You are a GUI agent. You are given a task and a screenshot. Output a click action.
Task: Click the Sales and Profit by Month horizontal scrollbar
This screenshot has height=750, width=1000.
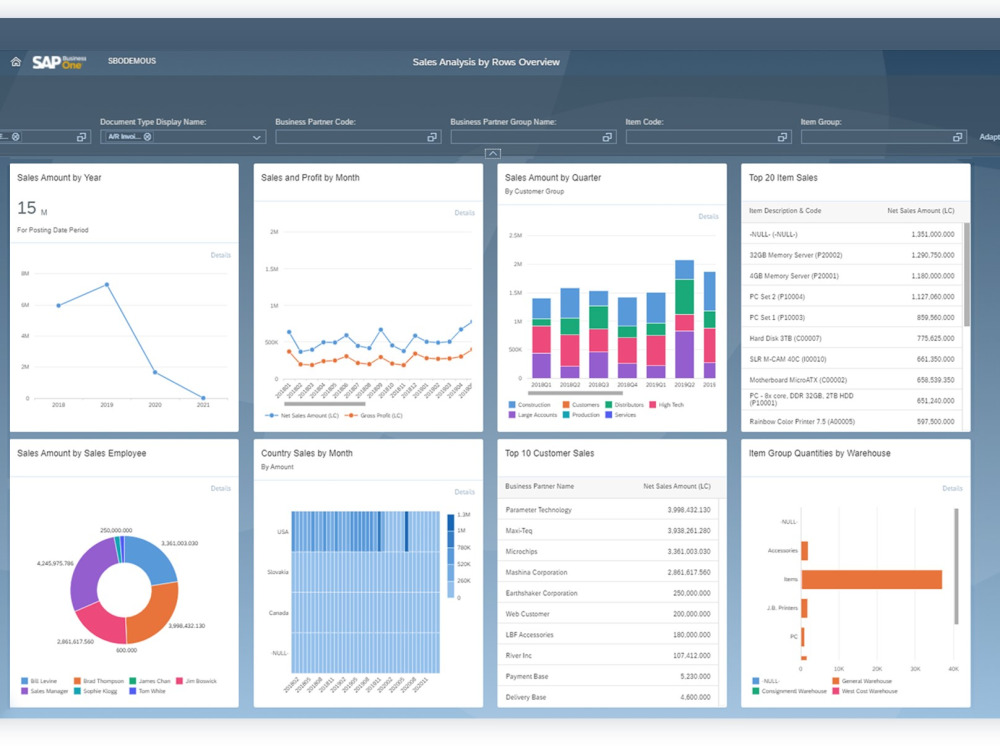pos(325,404)
